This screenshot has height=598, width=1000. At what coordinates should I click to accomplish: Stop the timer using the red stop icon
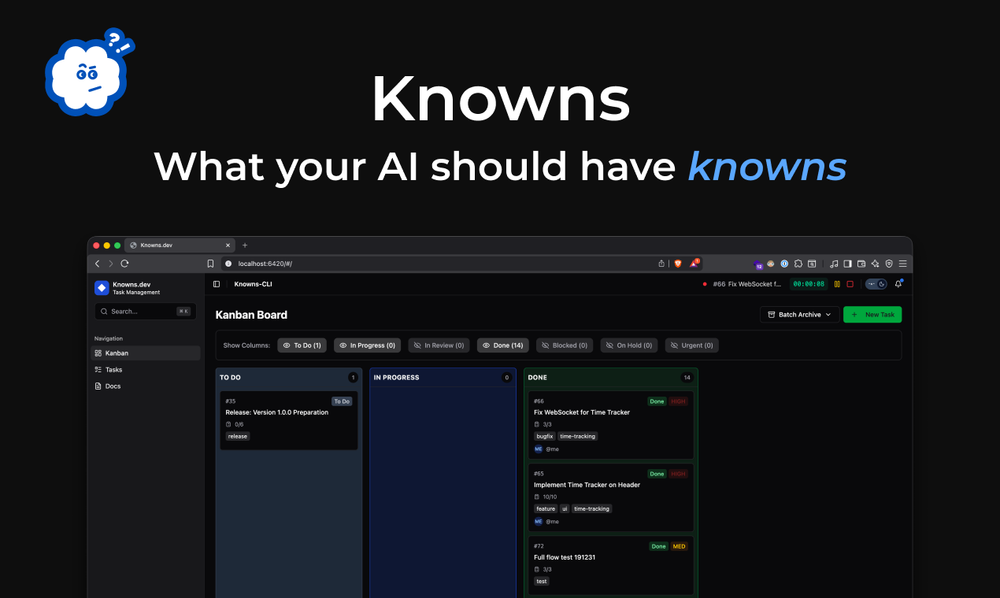click(x=851, y=284)
